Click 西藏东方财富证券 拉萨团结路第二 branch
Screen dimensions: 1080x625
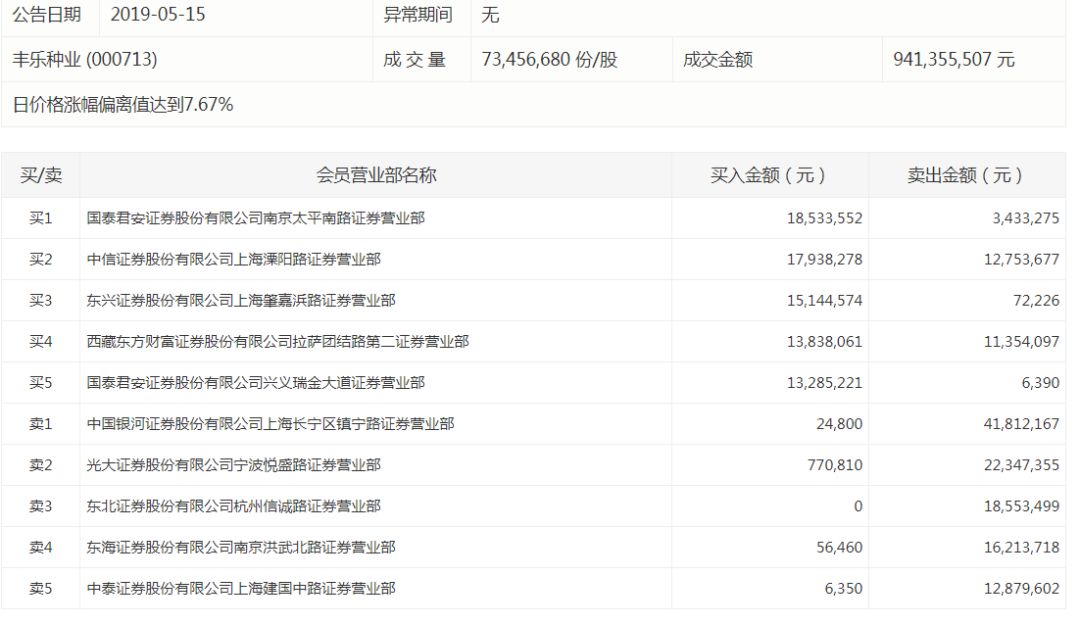[277, 342]
